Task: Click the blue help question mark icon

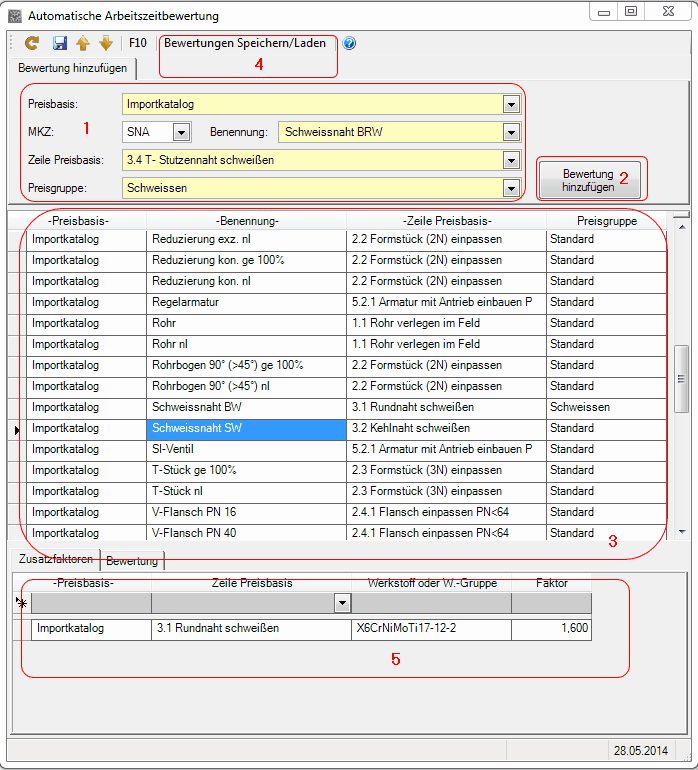Action: (x=349, y=43)
